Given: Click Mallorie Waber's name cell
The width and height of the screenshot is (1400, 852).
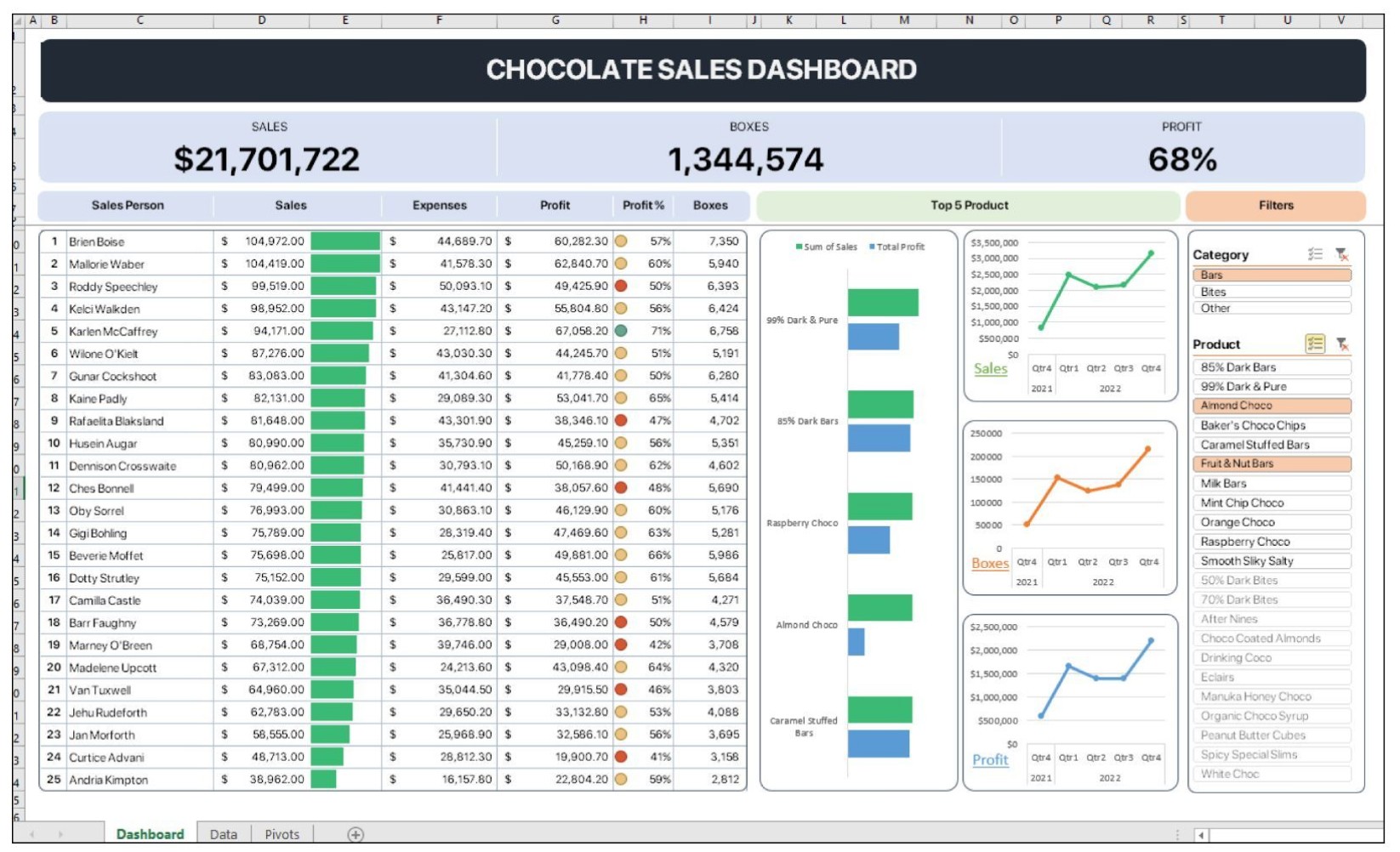Looking at the screenshot, I should 139,264.
